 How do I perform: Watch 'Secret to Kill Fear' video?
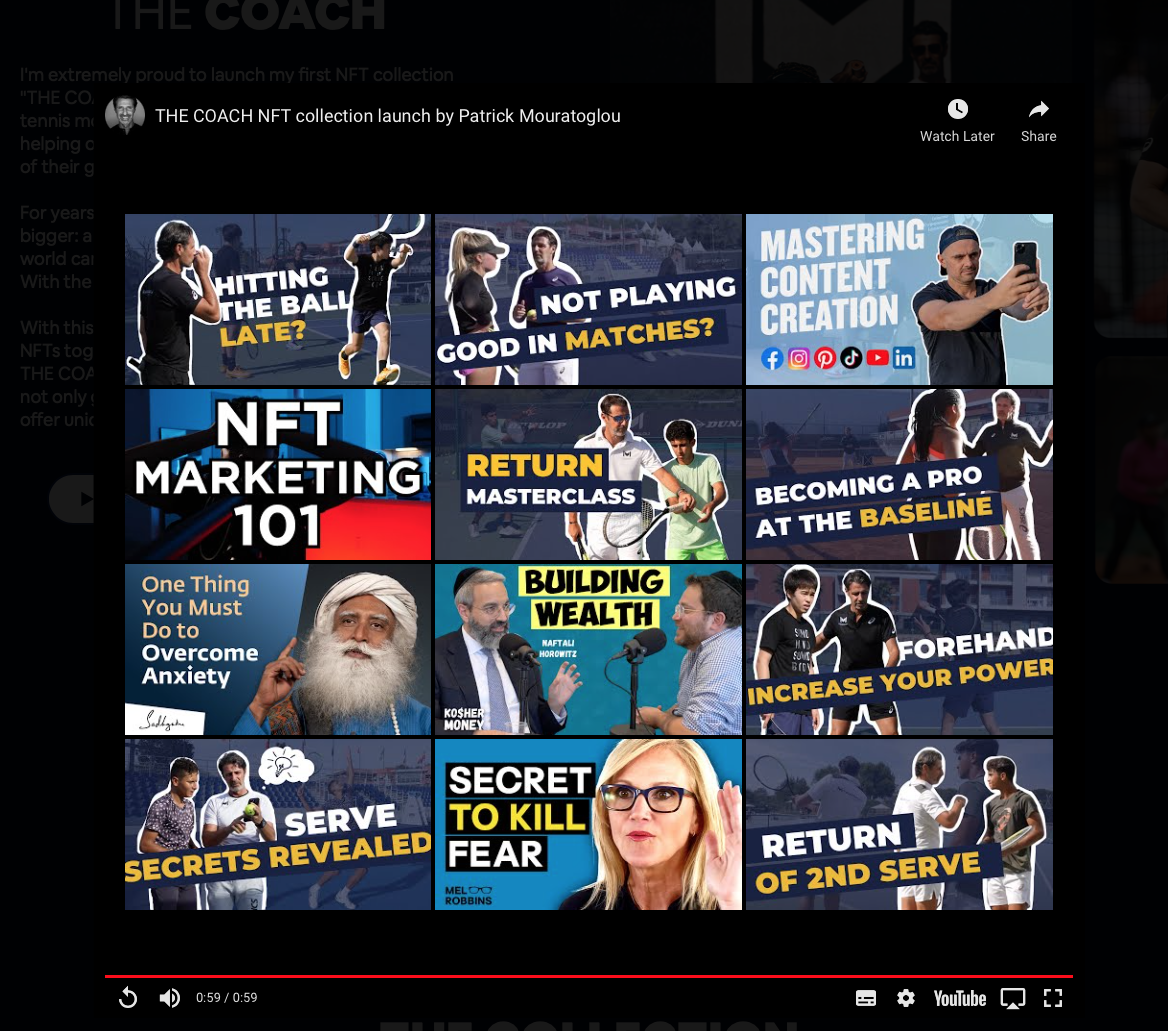[588, 824]
